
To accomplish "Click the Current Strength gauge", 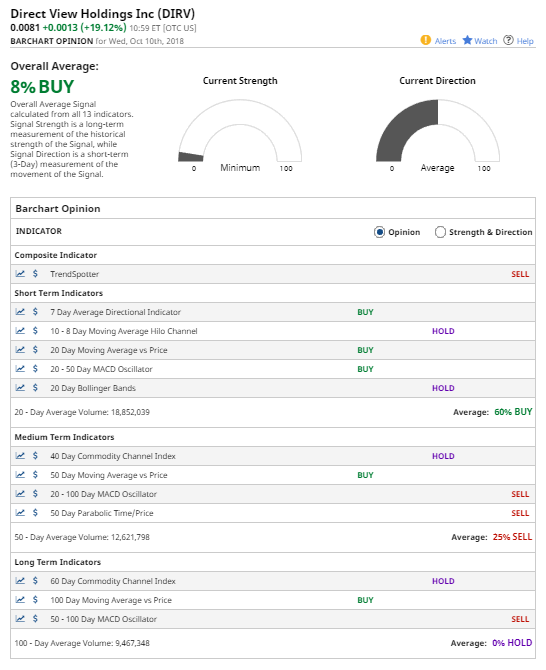I will [240, 131].
